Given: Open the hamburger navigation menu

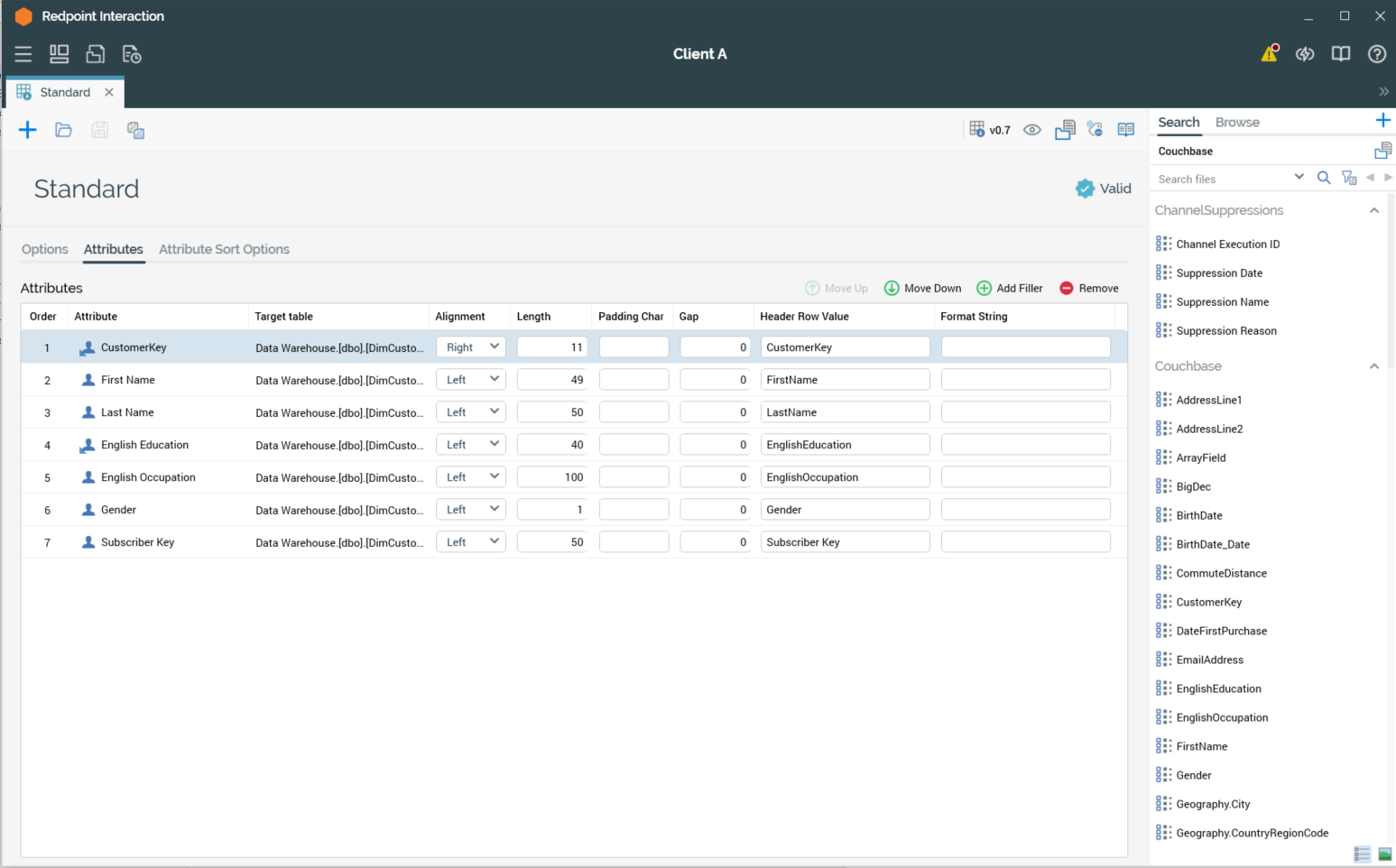Looking at the screenshot, I should tap(23, 54).
